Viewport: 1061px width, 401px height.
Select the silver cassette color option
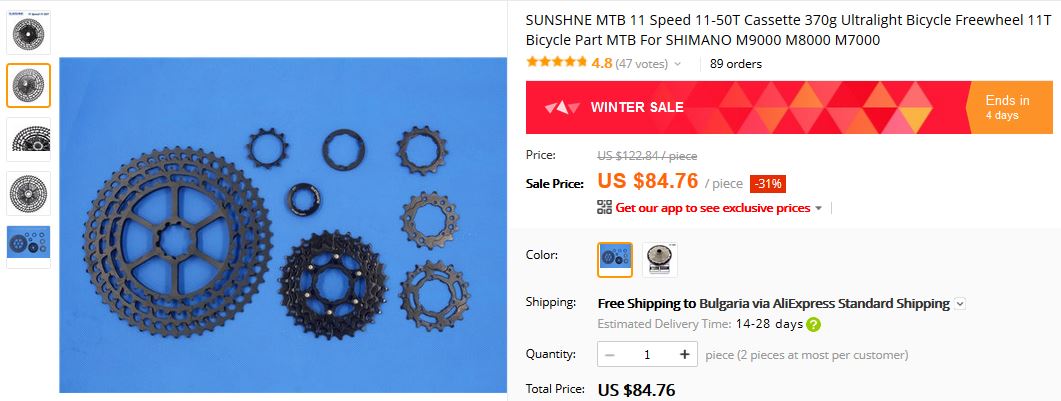point(660,260)
